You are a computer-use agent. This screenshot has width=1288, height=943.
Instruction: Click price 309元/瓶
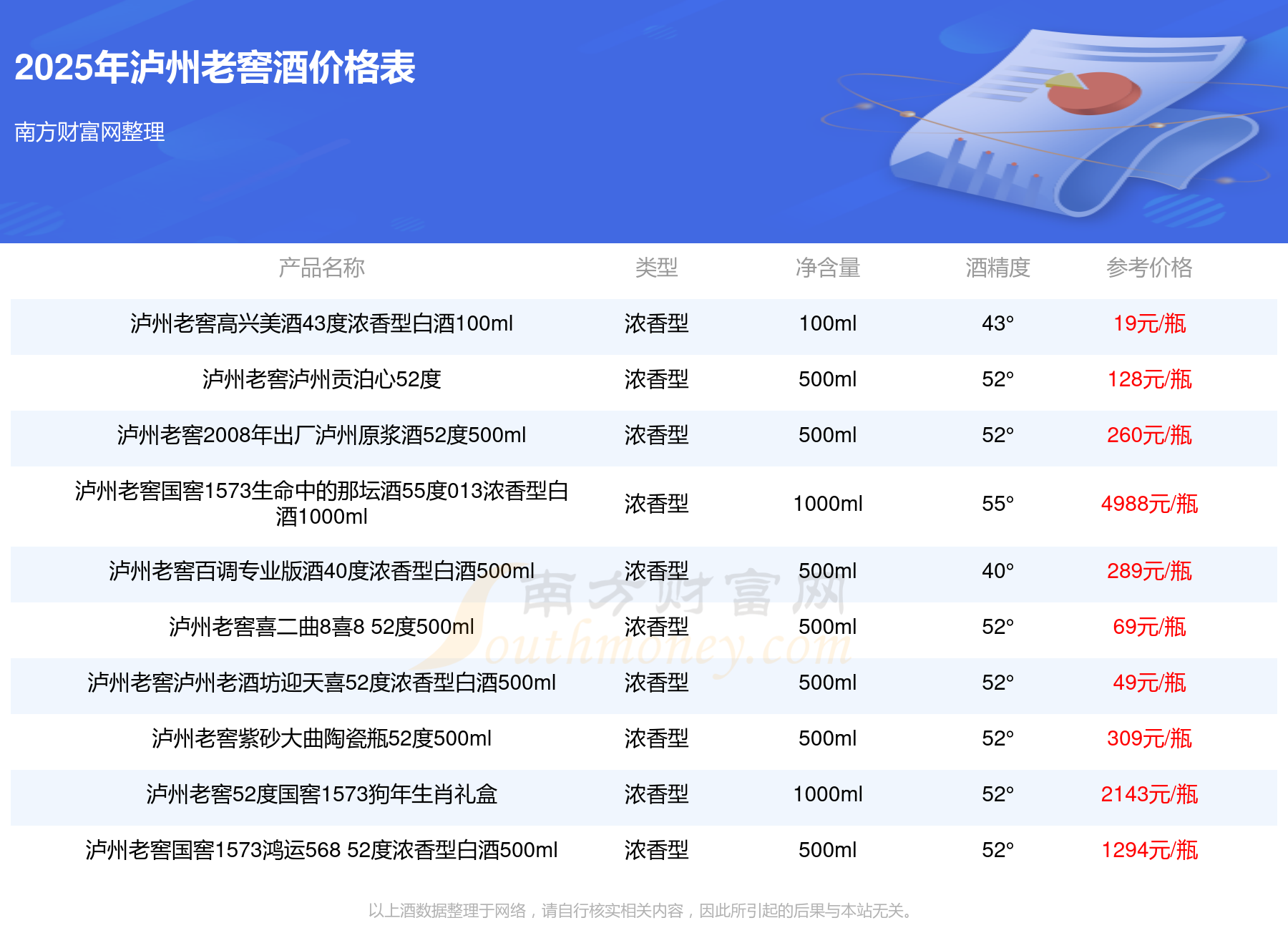[1149, 738]
